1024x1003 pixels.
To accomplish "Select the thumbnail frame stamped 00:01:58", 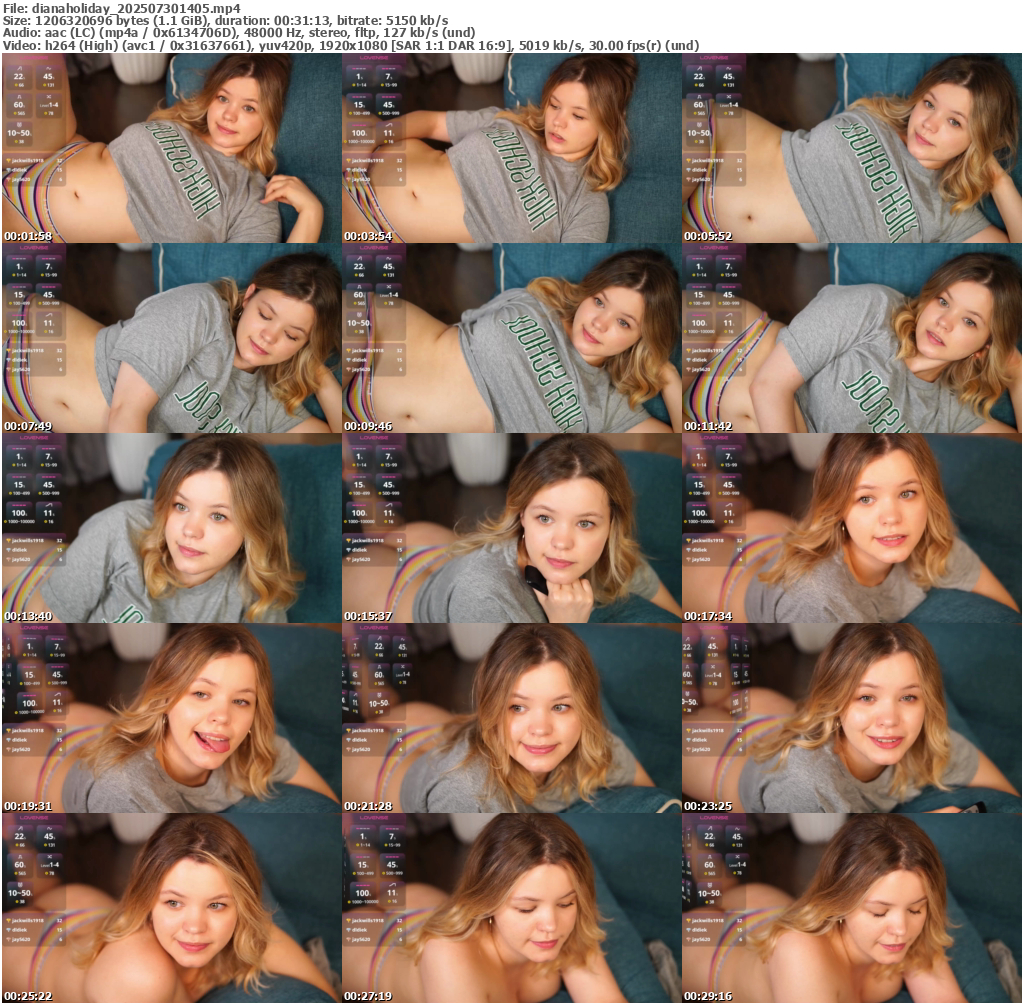I will pyautogui.click(x=171, y=148).
